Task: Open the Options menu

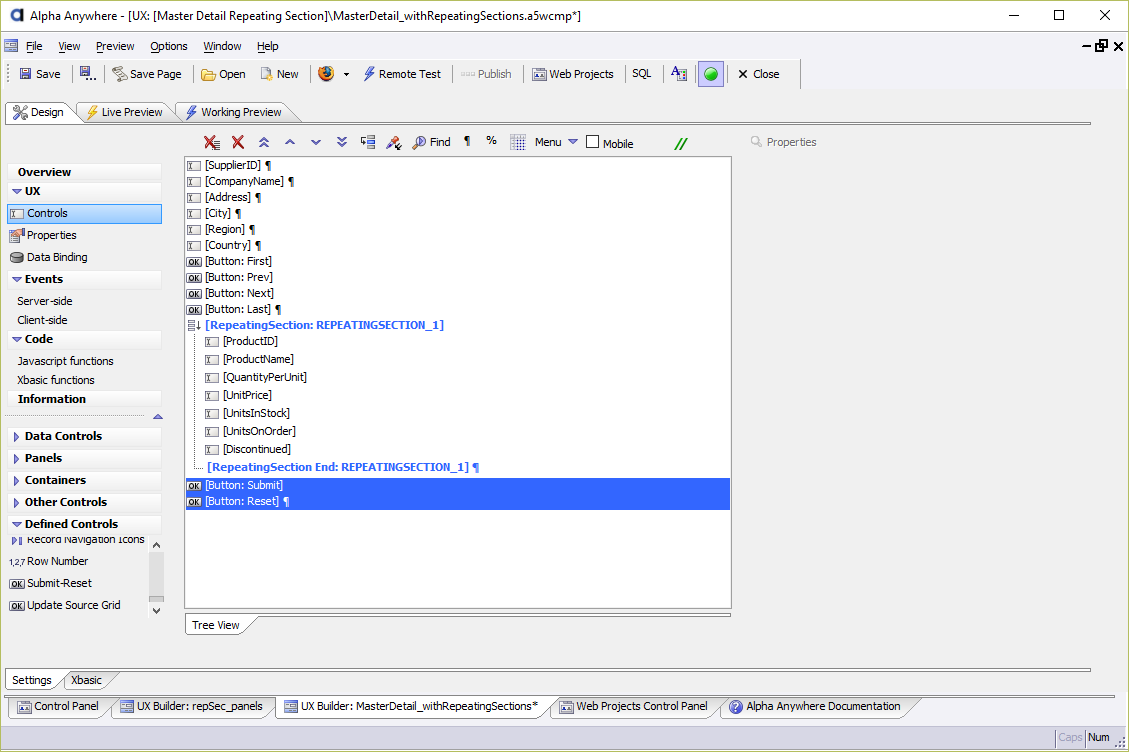Action: tap(168, 46)
